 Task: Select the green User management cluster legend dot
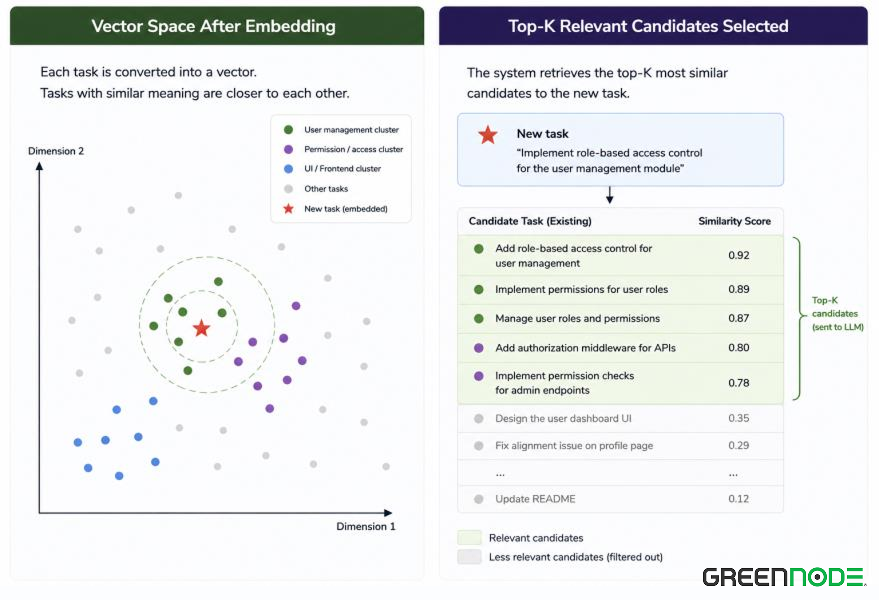[x=288, y=130]
